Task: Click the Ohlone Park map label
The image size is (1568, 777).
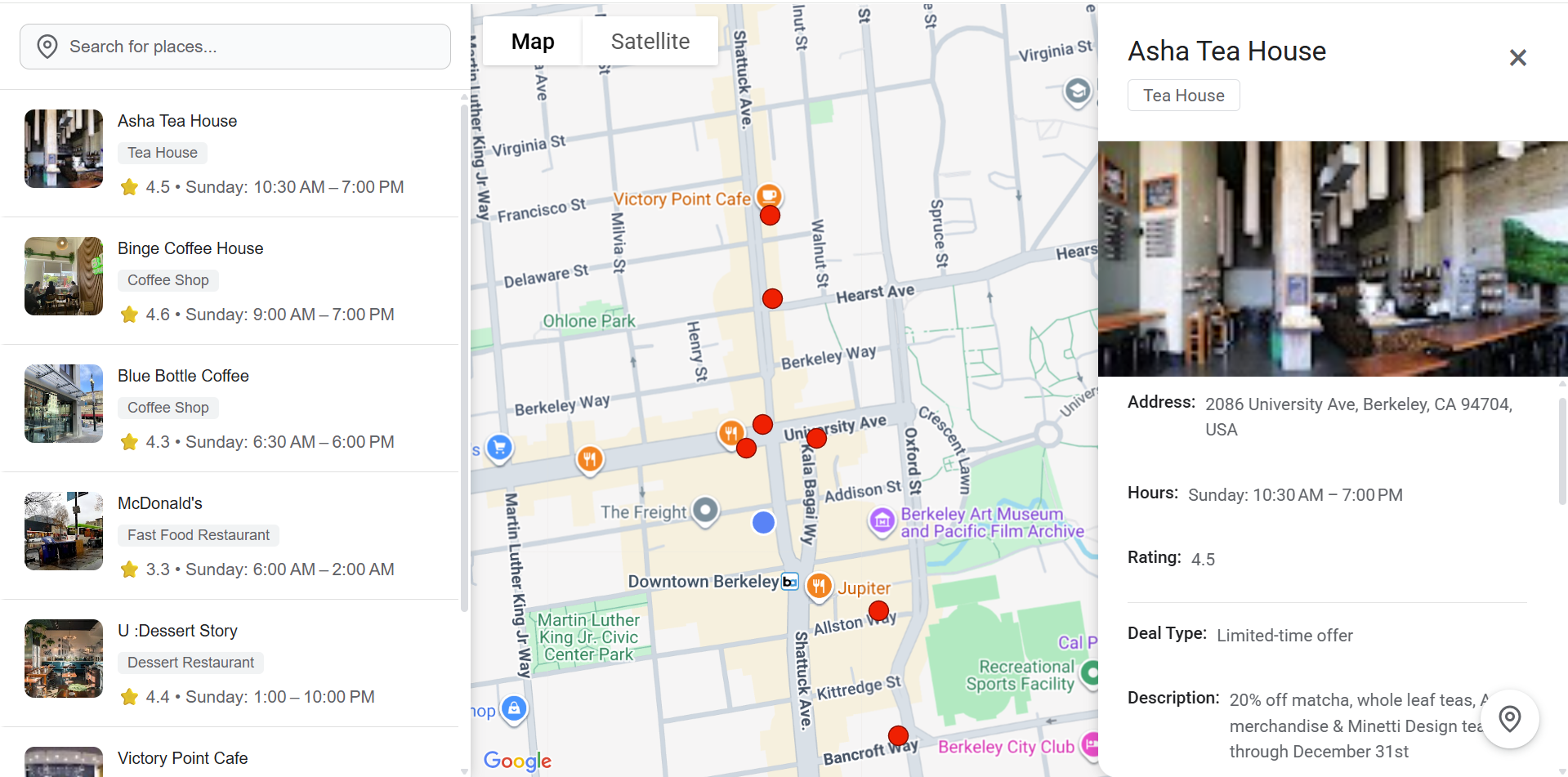Action: tap(589, 321)
